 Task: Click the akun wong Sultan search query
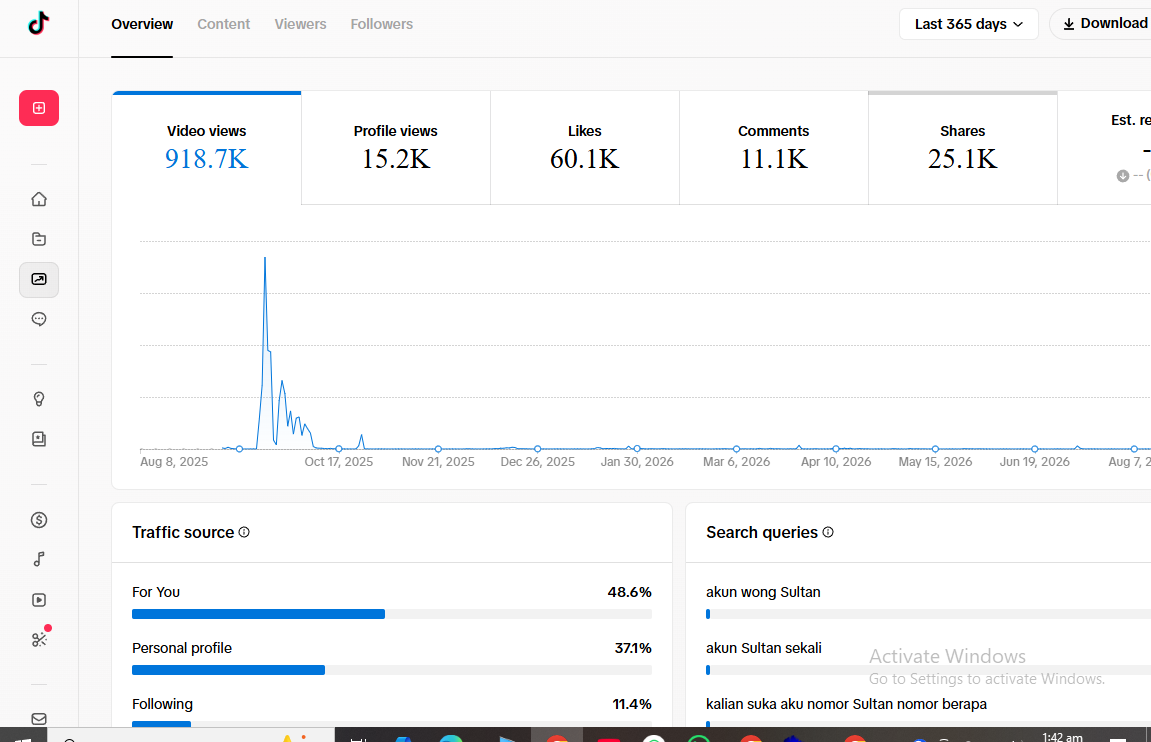tap(763, 592)
